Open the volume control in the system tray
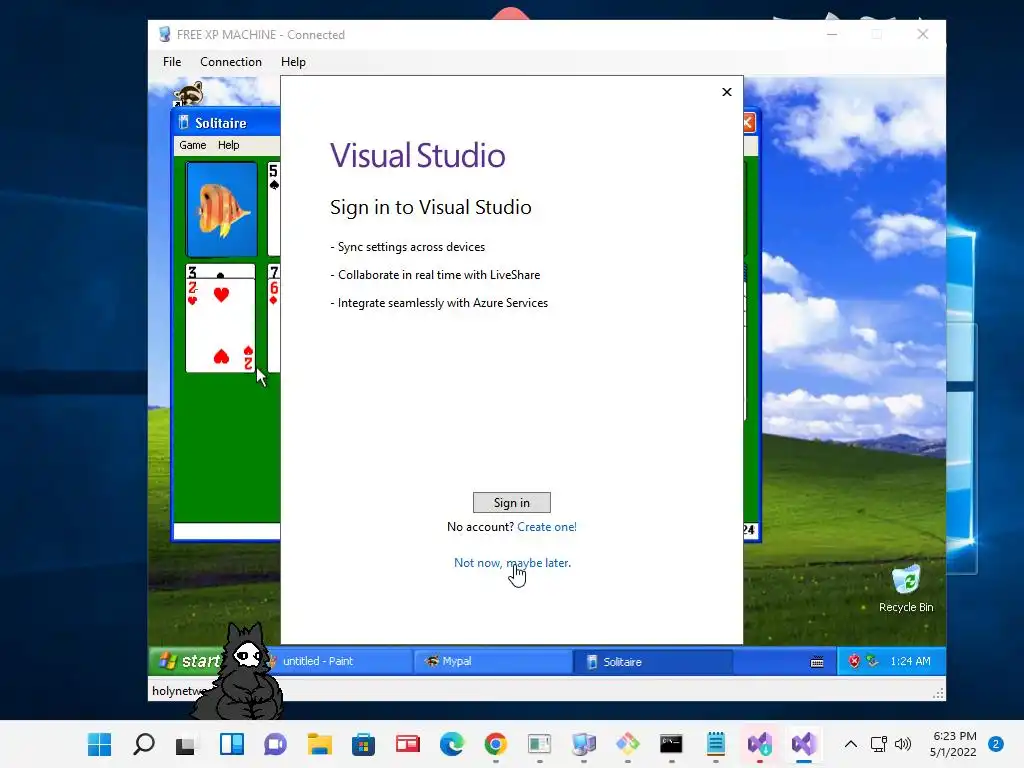Image resolution: width=1024 pixels, height=768 pixels. pos(903,744)
